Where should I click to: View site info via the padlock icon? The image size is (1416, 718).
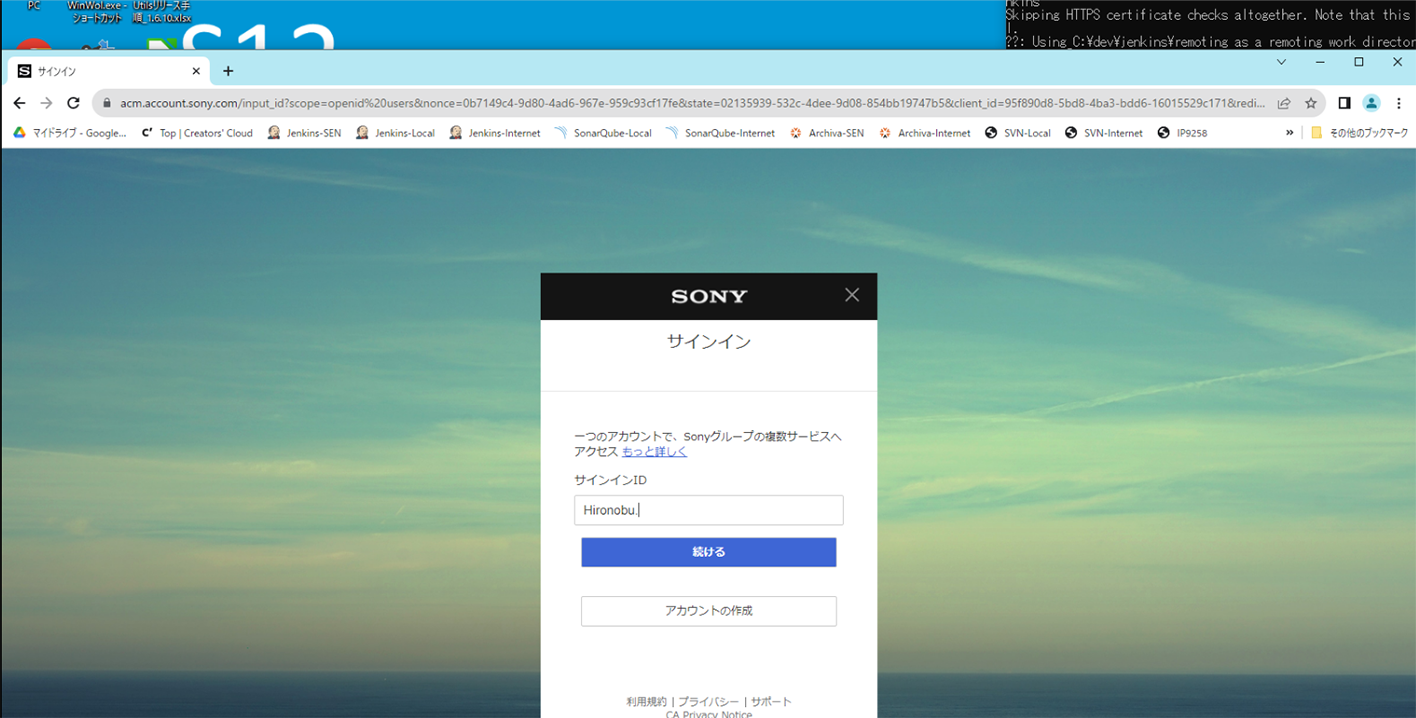coord(107,103)
